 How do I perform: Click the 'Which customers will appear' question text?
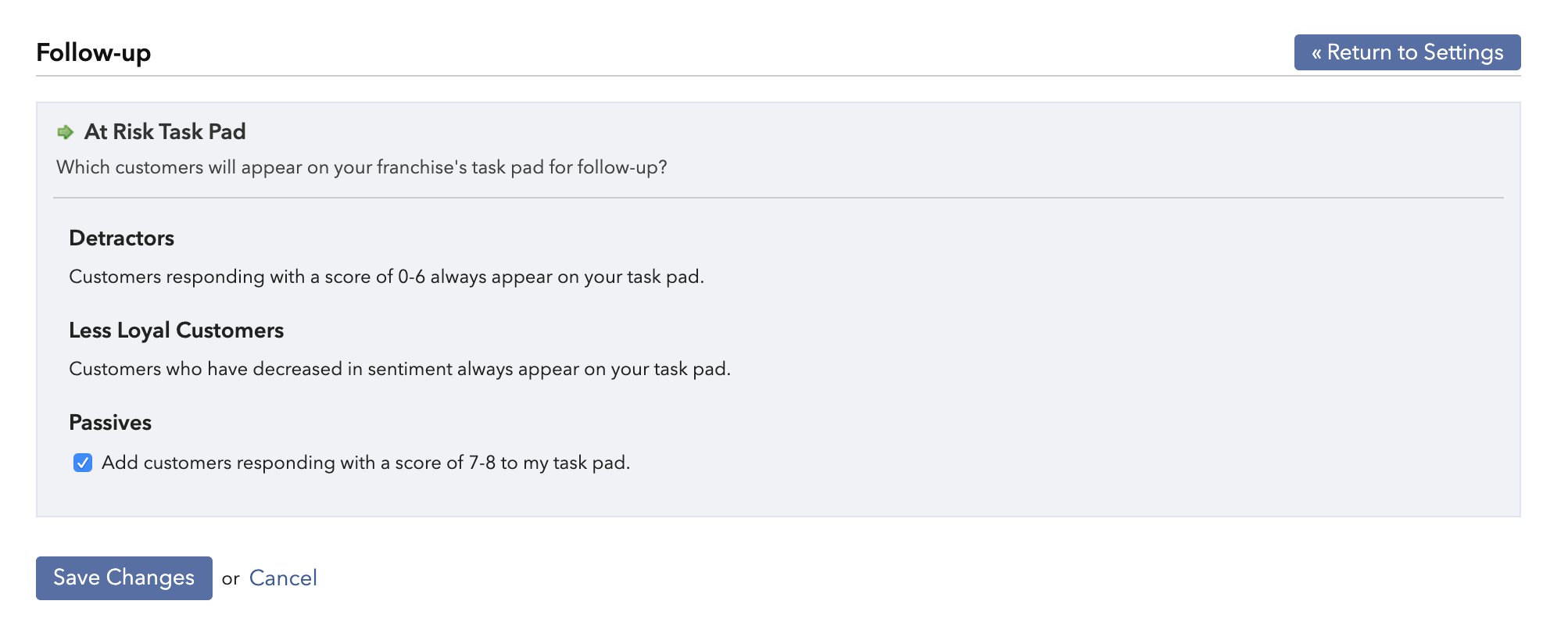pos(362,167)
